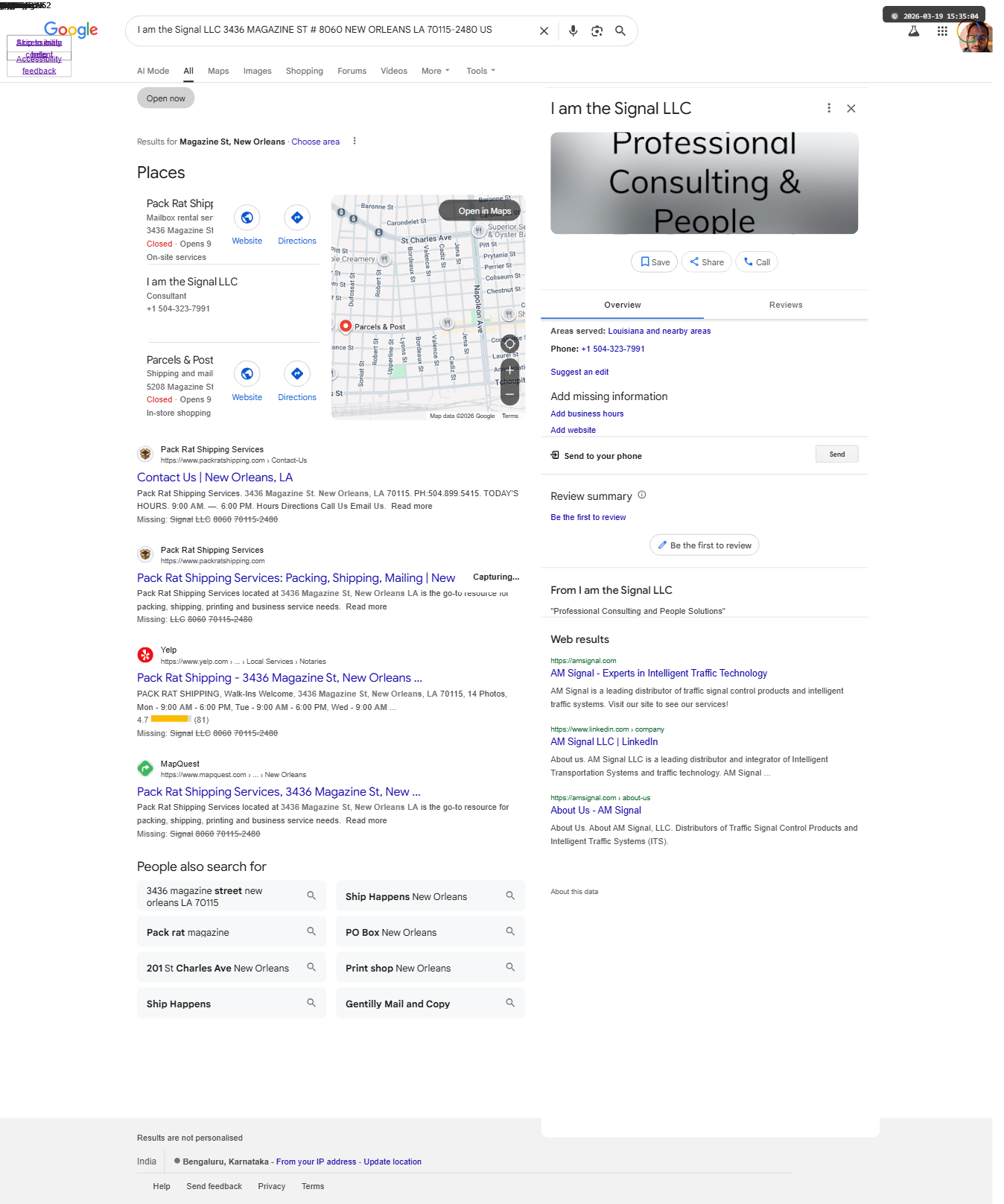Open MapQuest Pack Rat Shipping result

tap(279, 791)
